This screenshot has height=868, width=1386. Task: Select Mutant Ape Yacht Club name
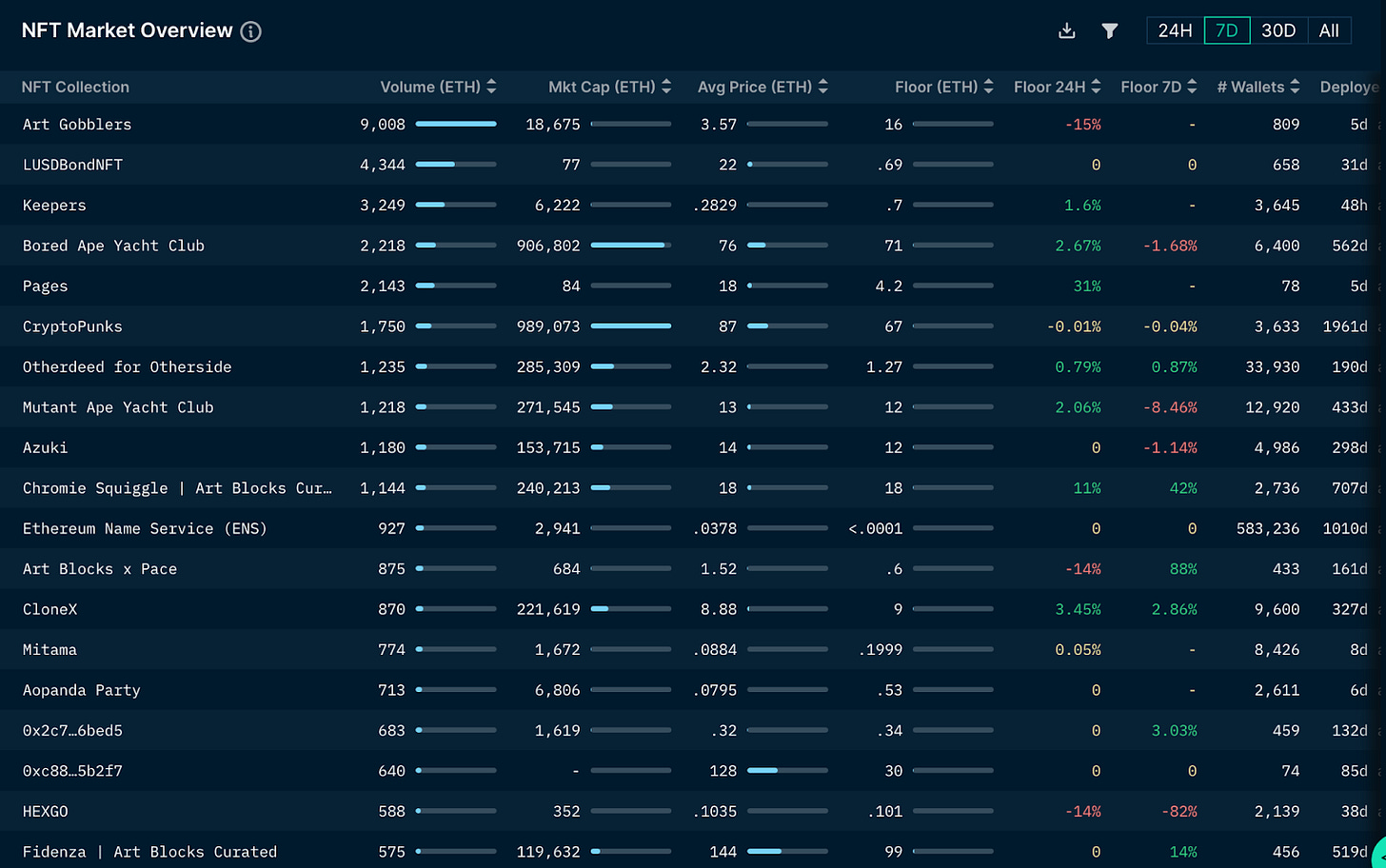(118, 407)
